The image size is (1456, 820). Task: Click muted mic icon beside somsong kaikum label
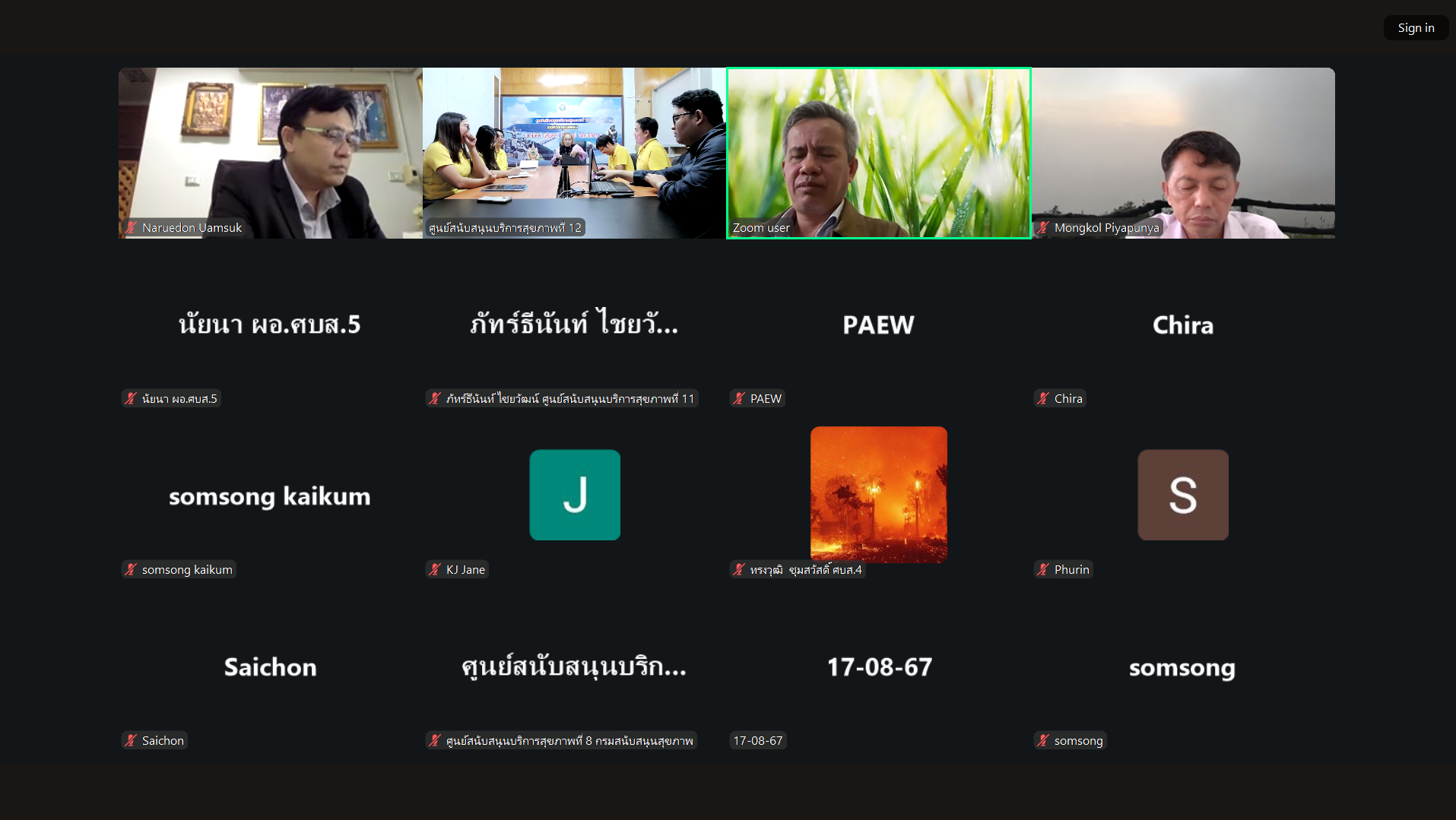point(131,569)
